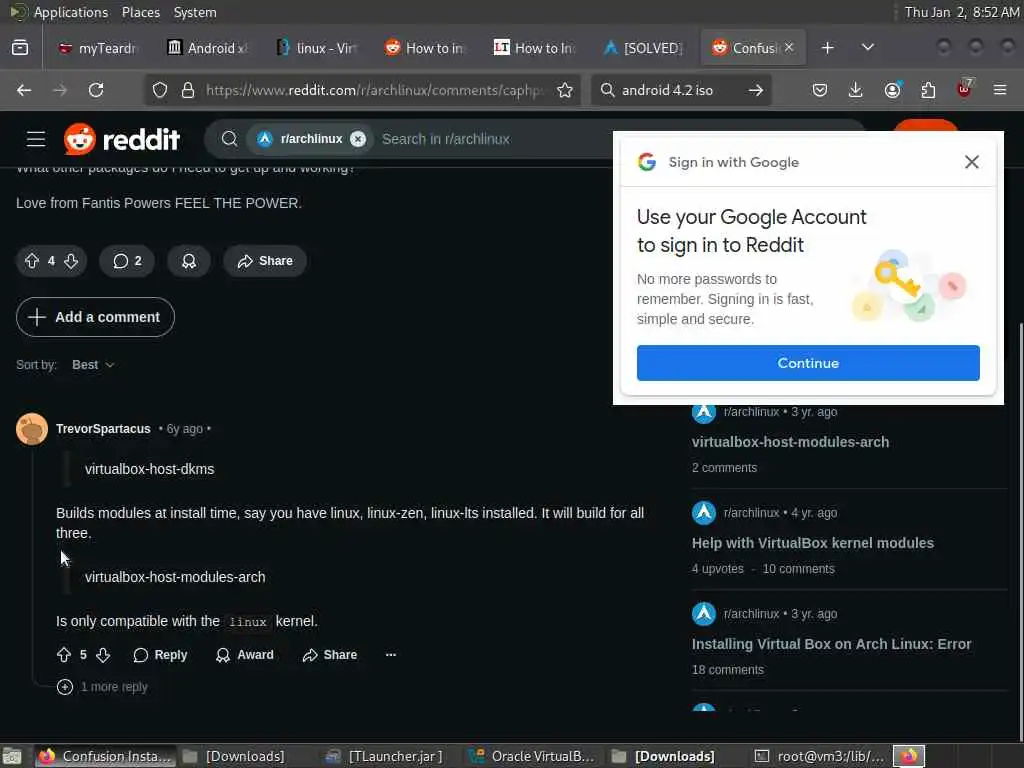
Task: Open the extensions puzzle icon
Action: (928, 90)
